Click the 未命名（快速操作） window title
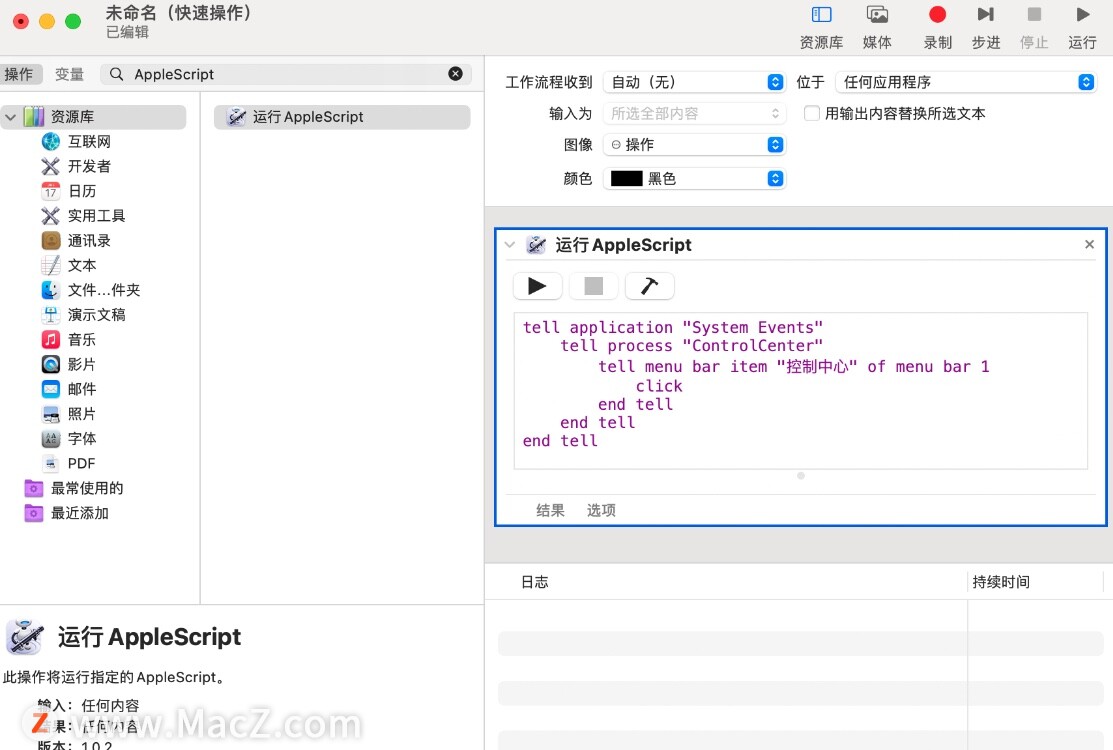1113x750 pixels. tap(178, 13)
